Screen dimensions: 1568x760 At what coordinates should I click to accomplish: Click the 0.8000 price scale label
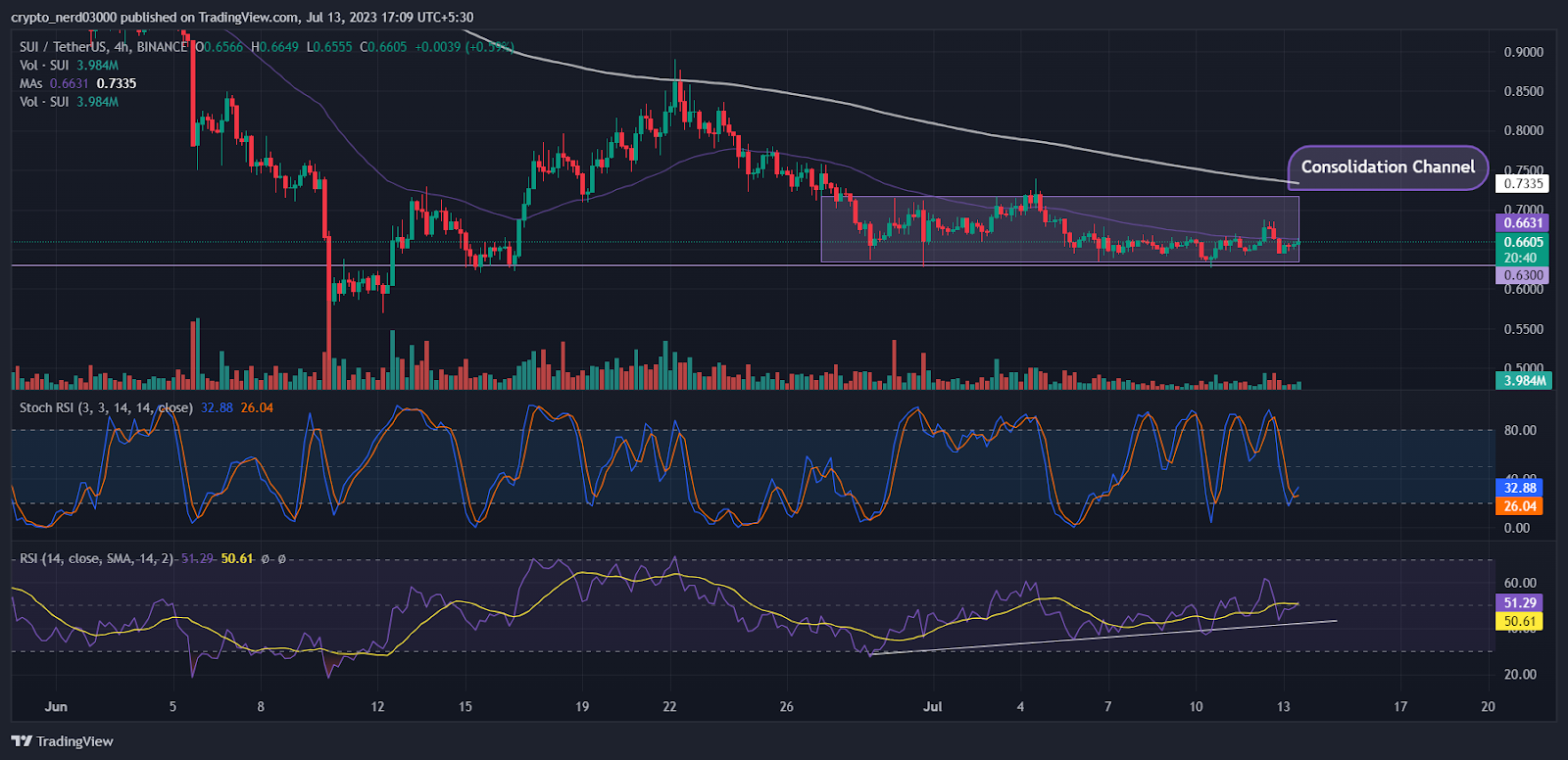click(1523, 130)
